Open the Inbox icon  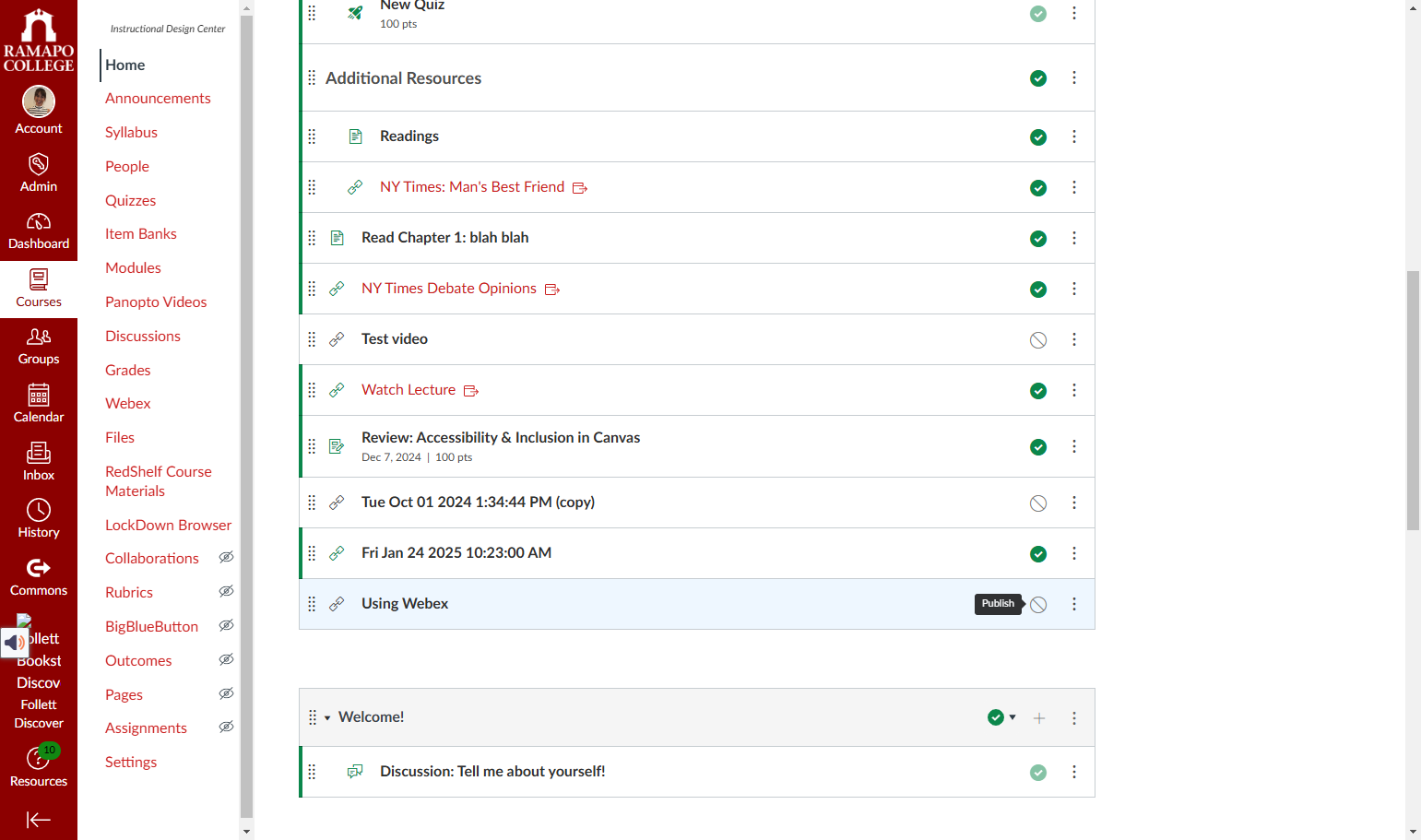[39, 452]
